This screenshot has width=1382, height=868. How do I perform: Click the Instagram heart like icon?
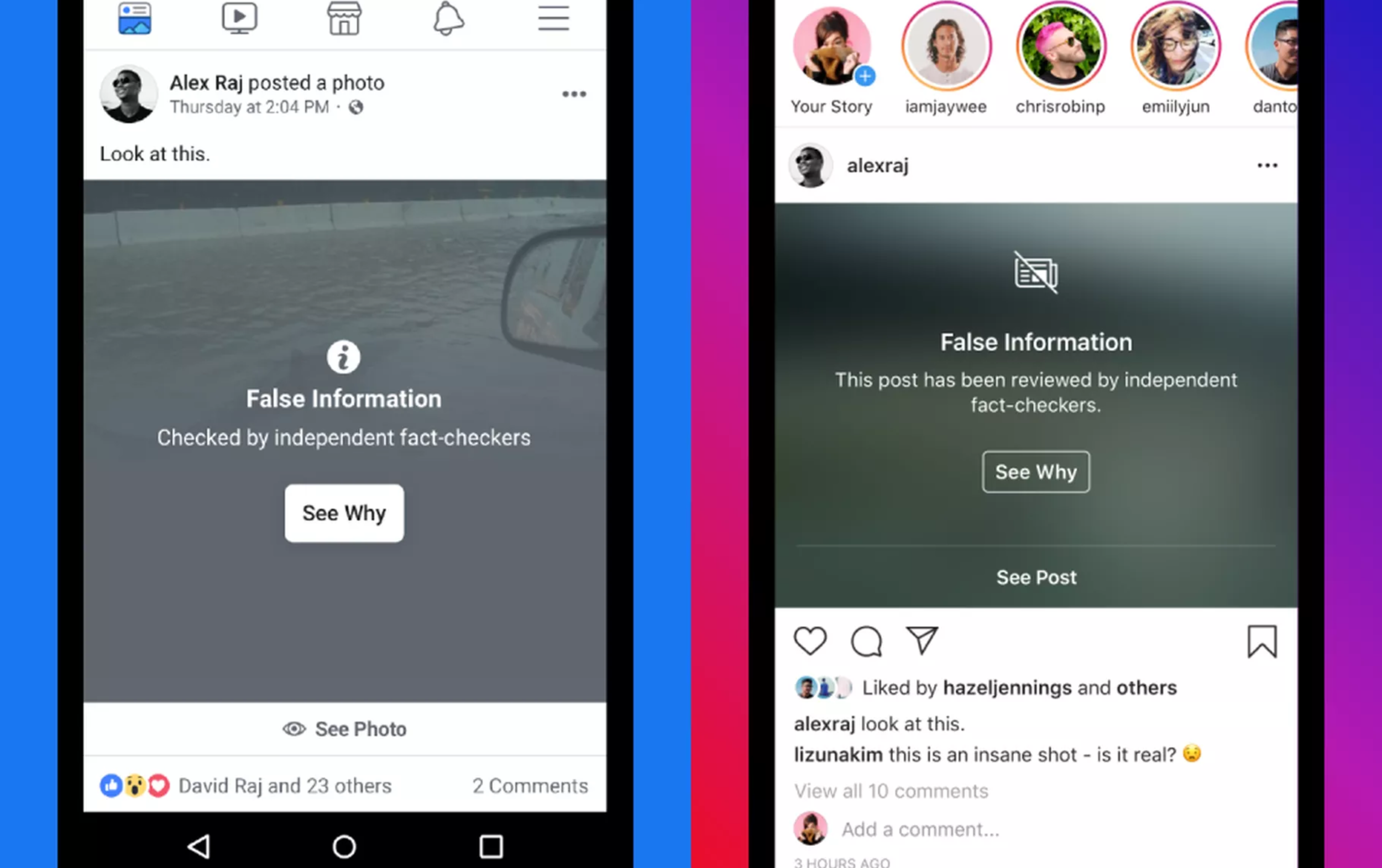pyautogui.click(x=810, y=641)
